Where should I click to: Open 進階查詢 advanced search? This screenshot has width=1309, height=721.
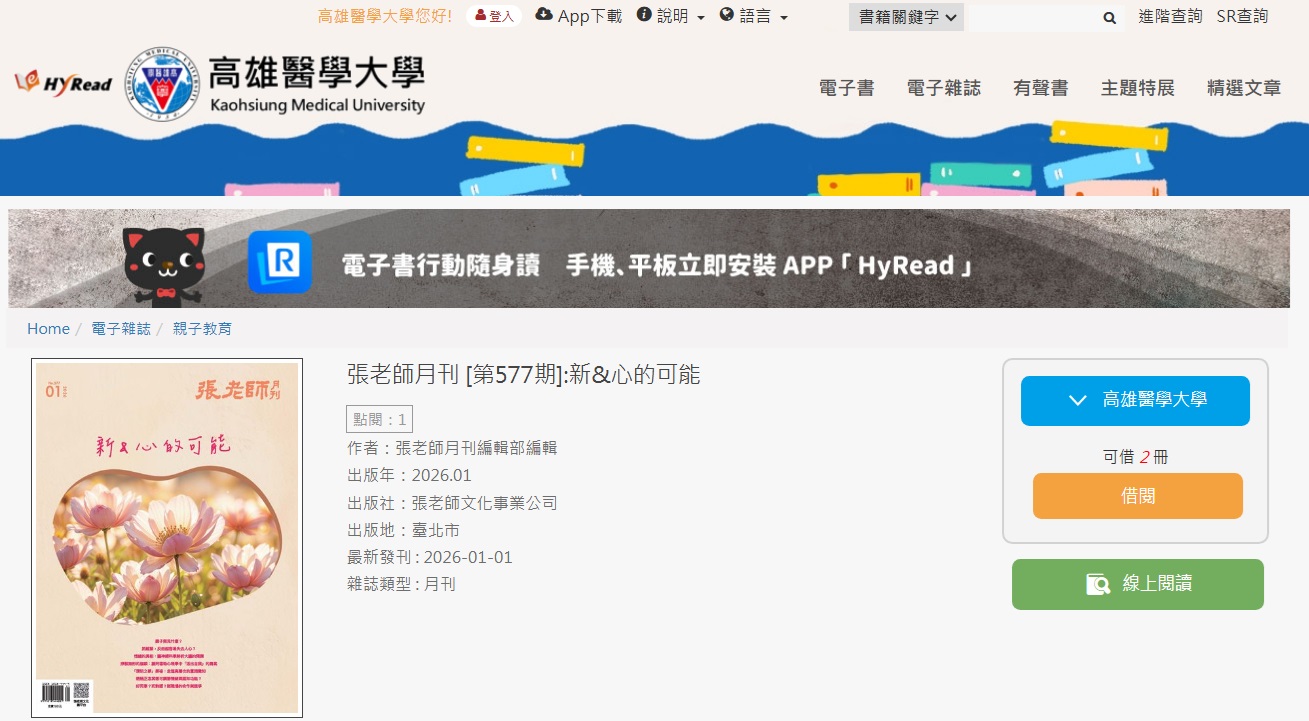tap(1169, 17)
